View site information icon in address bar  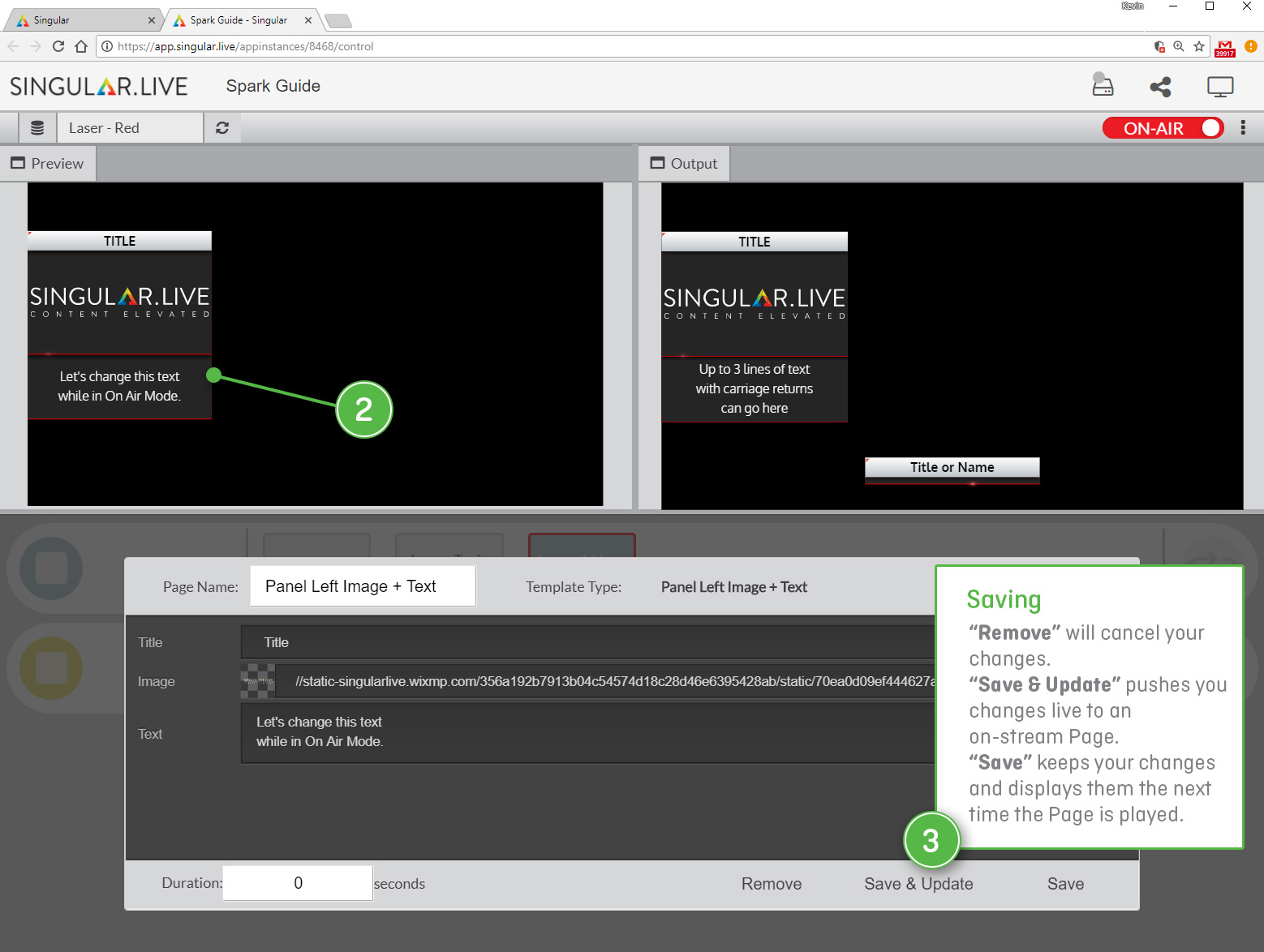pos(107,46)
